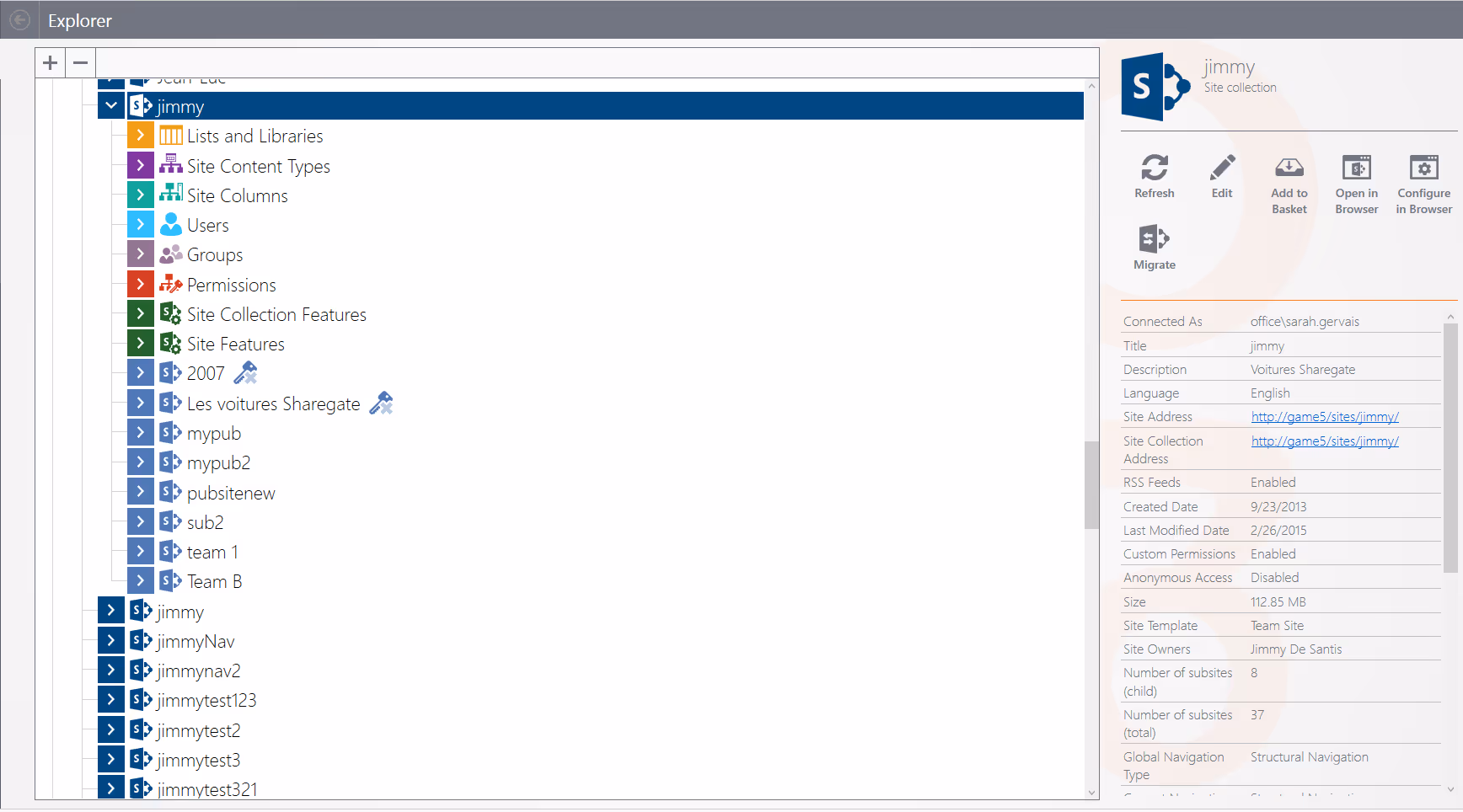Expand the Site Features node
Viewport: 1463px width, 812px height.
click(x=141, y=343)
